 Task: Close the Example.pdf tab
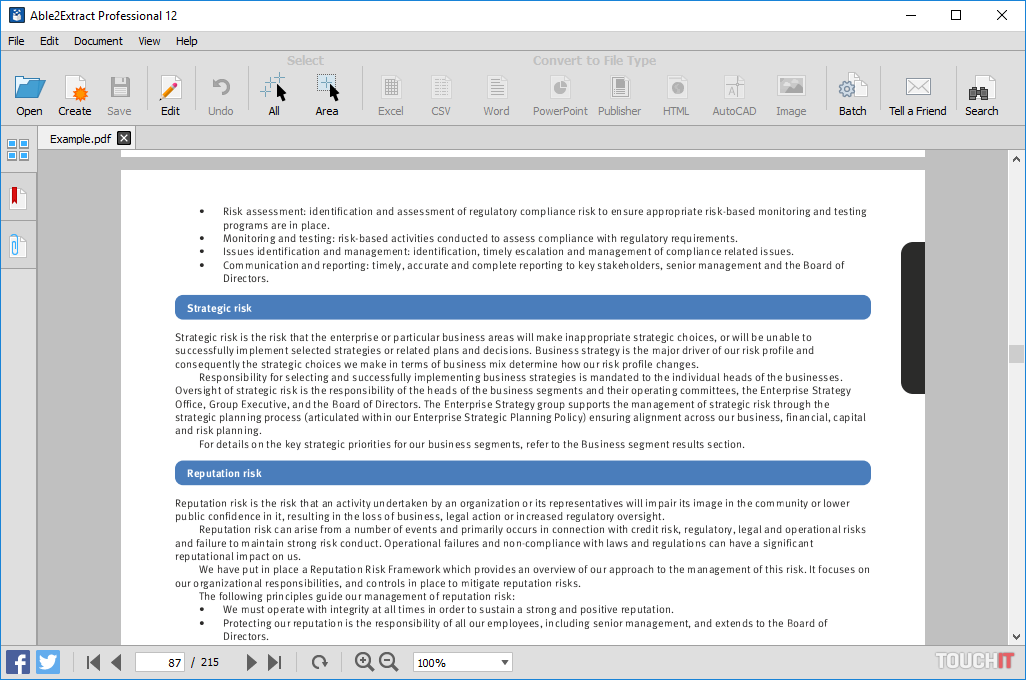tap(124, 138)
